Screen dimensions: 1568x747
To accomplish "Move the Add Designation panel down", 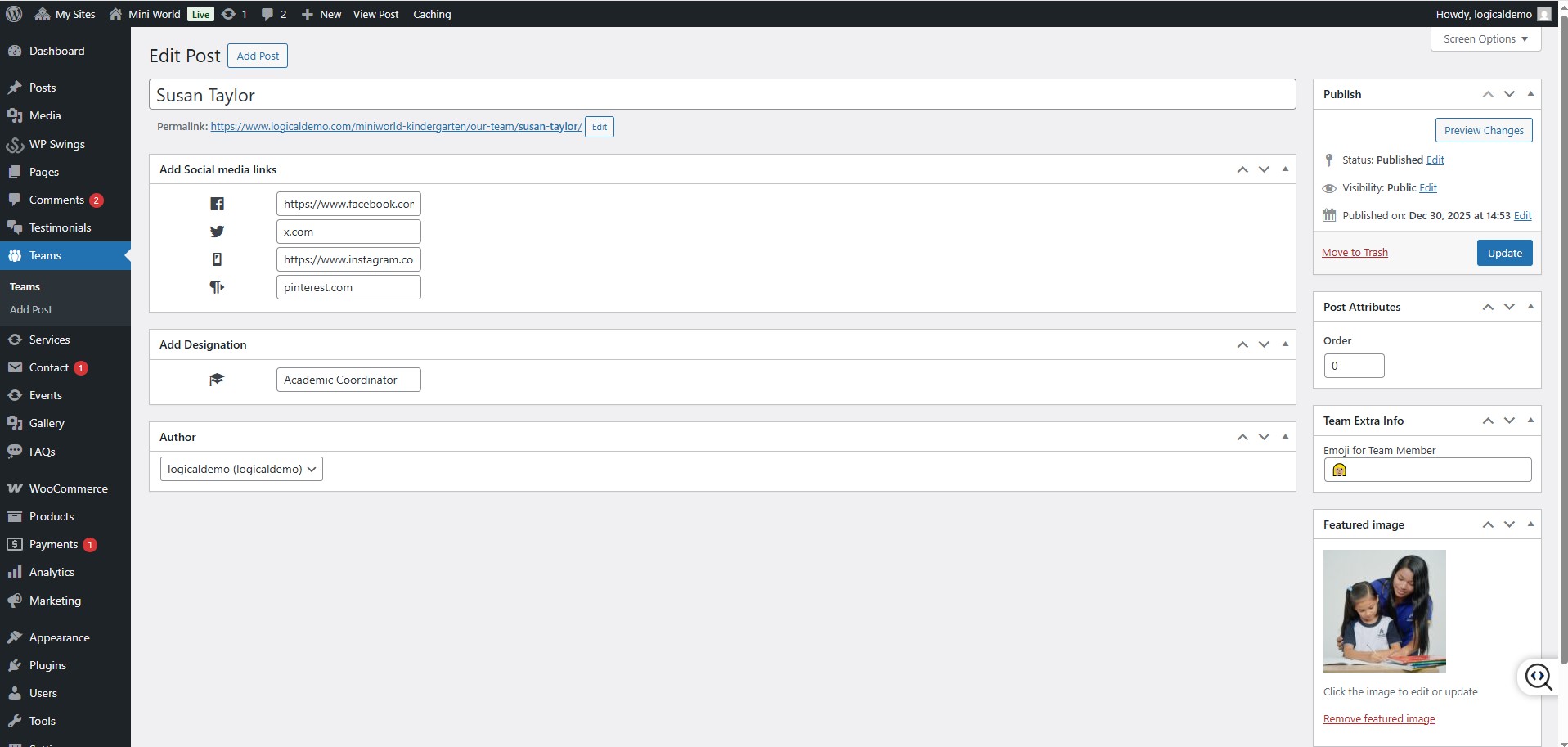I will pyautogui.click(x=1264, y=344).
